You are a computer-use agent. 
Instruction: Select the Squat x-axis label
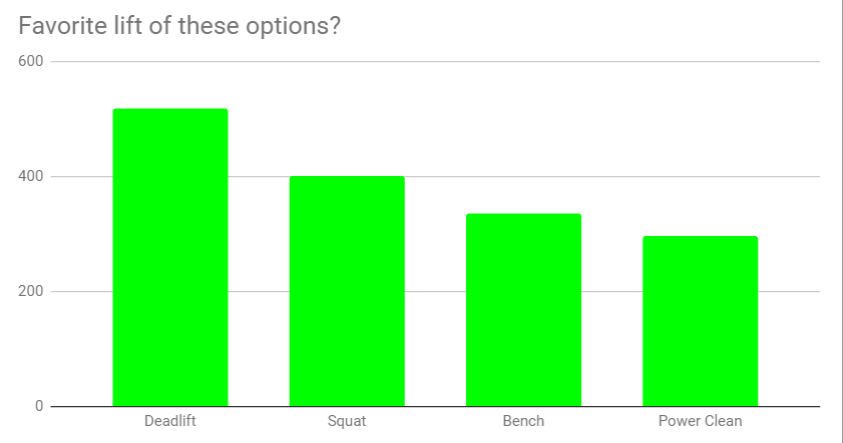[347, 421]
